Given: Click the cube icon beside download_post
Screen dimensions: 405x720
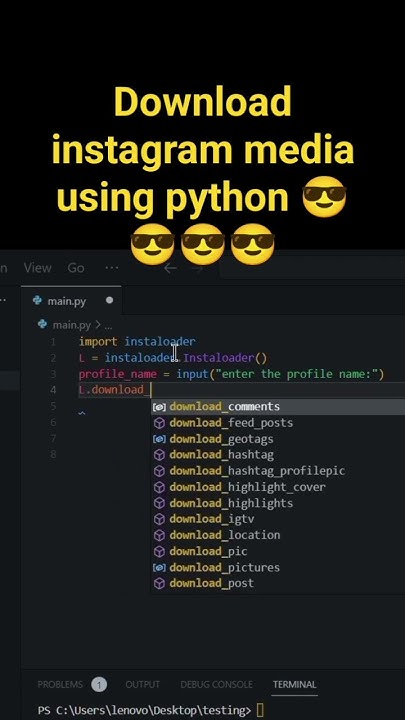Looking at the screenshot, I should click(159, 584).
